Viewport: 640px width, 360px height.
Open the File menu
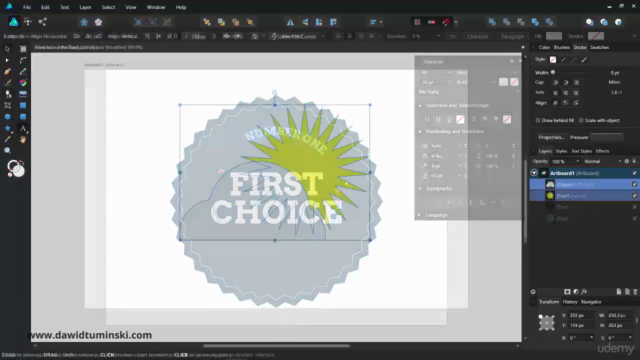click(27, 7)
